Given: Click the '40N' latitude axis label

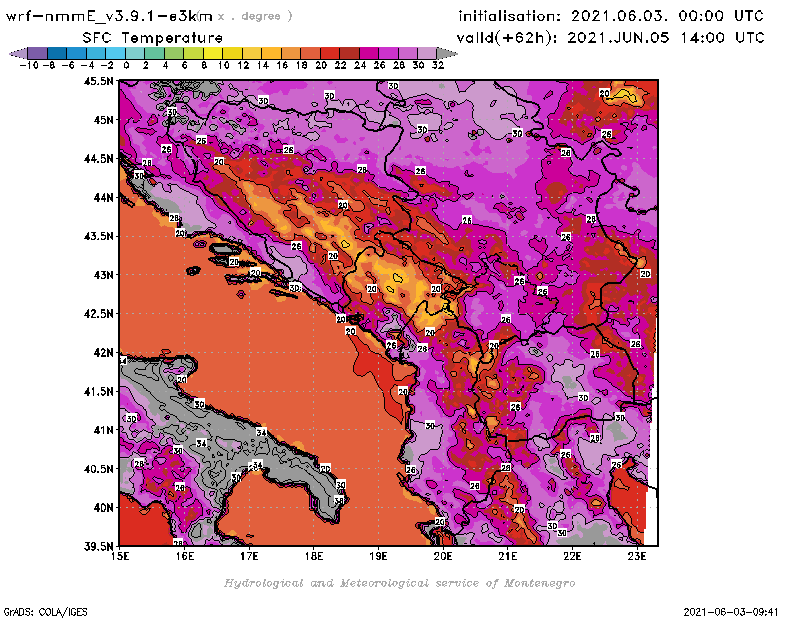Looking at the screenshot, I should [103, 507].
